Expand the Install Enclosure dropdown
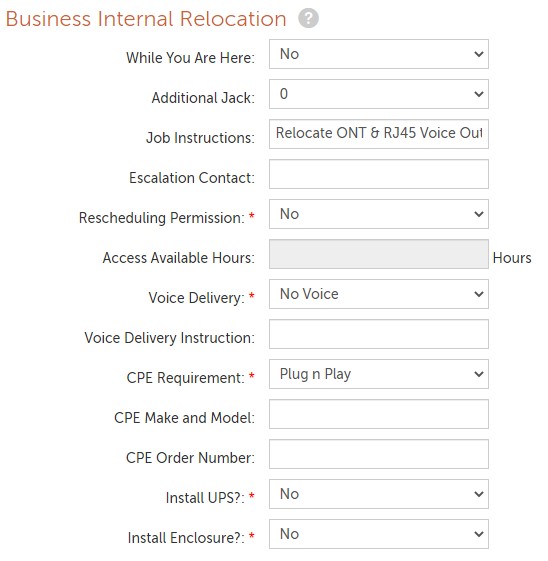 [379, 534]
